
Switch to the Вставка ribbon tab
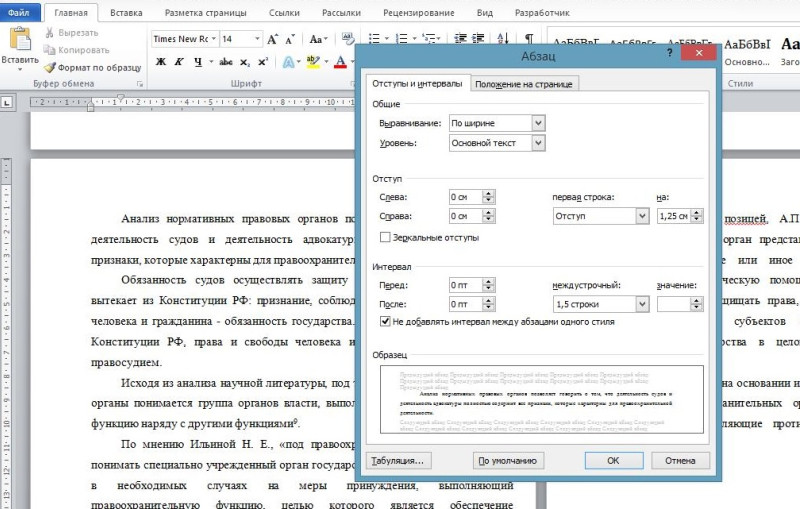pos(126,13)
